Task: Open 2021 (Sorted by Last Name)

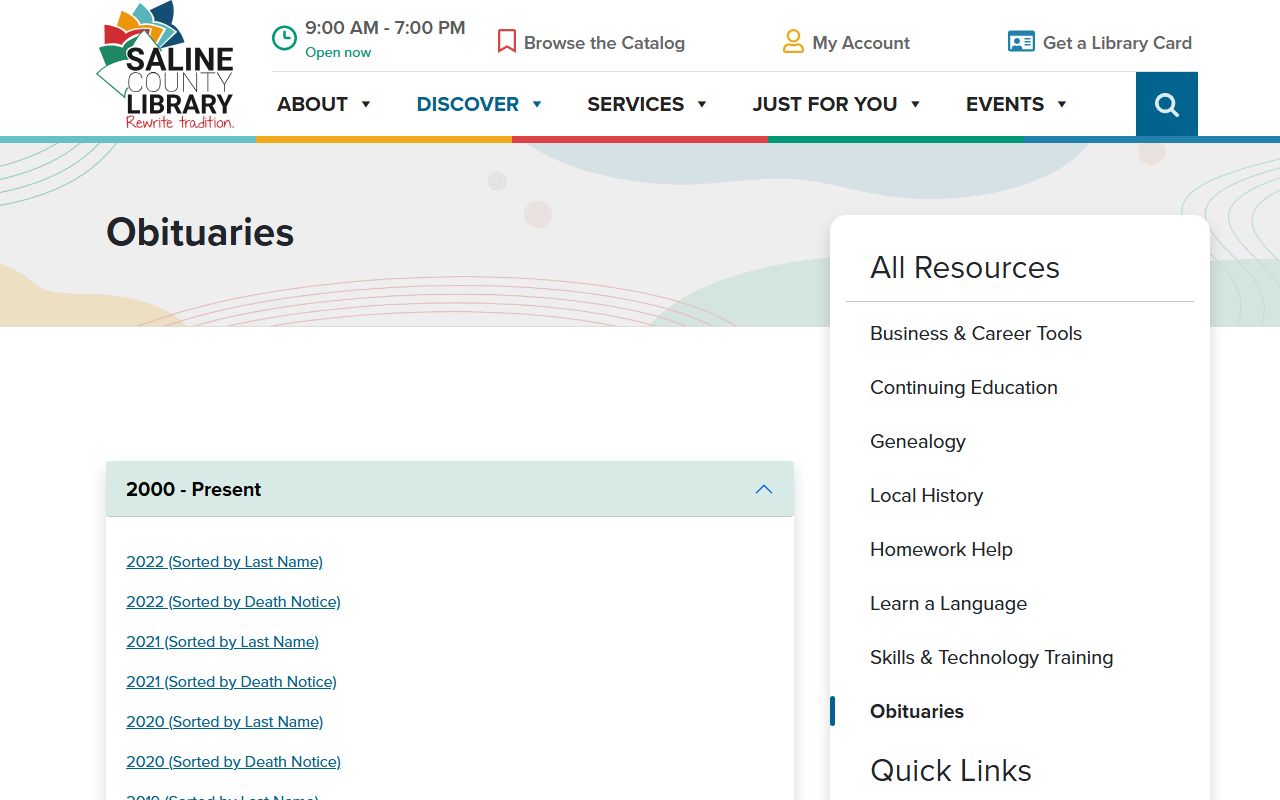Action: pos(222,642)
